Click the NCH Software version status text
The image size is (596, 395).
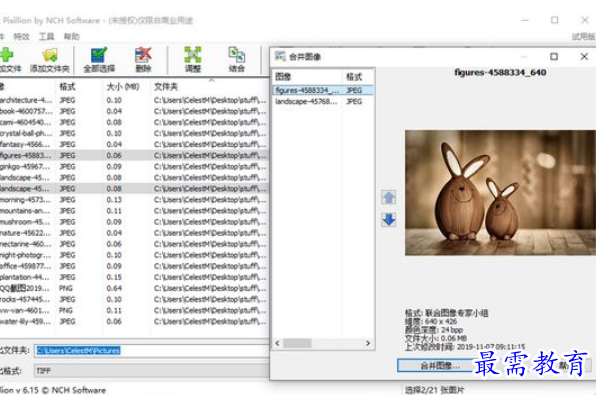53,390
